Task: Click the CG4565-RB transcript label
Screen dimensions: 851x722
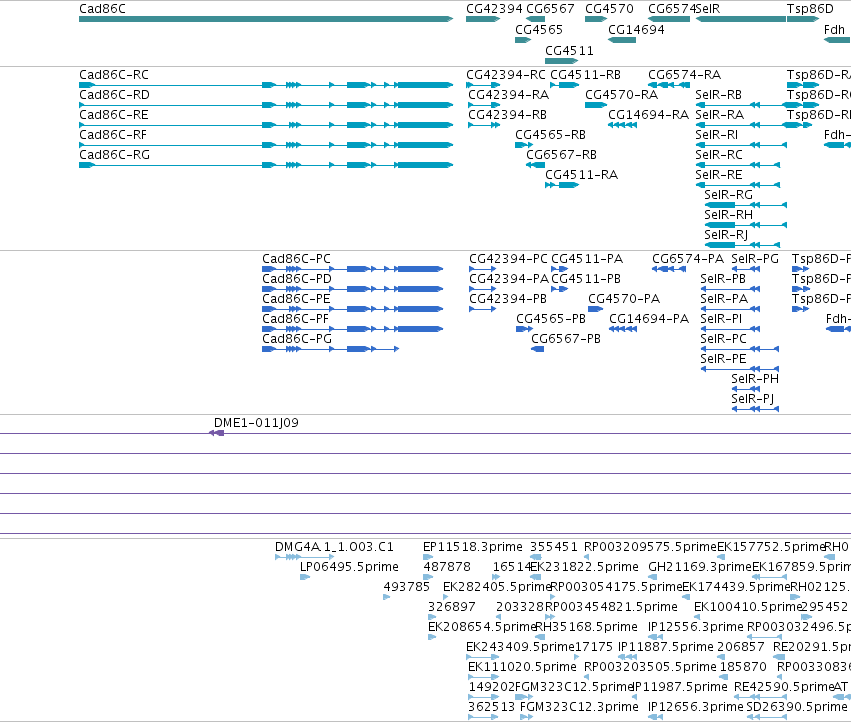Action: point(550,135)
